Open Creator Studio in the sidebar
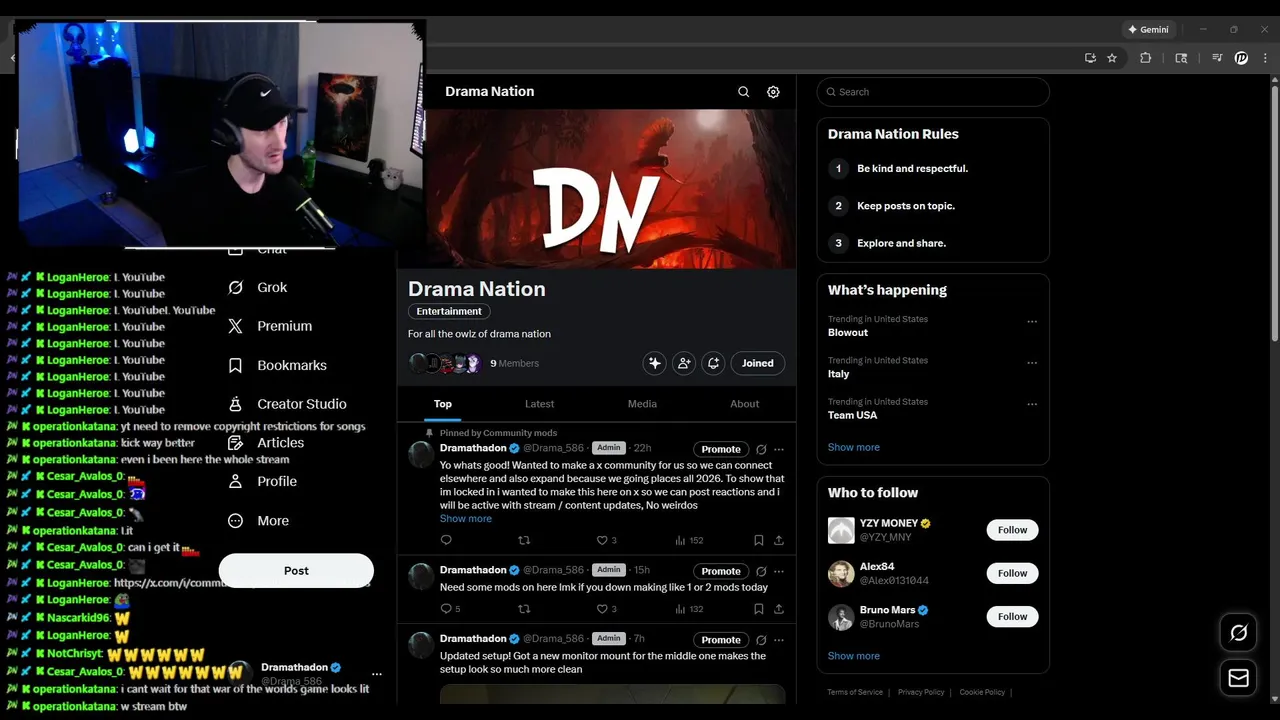Image resolution: width=1280 pixels, height=720 pixels. [x=288, y=404]
